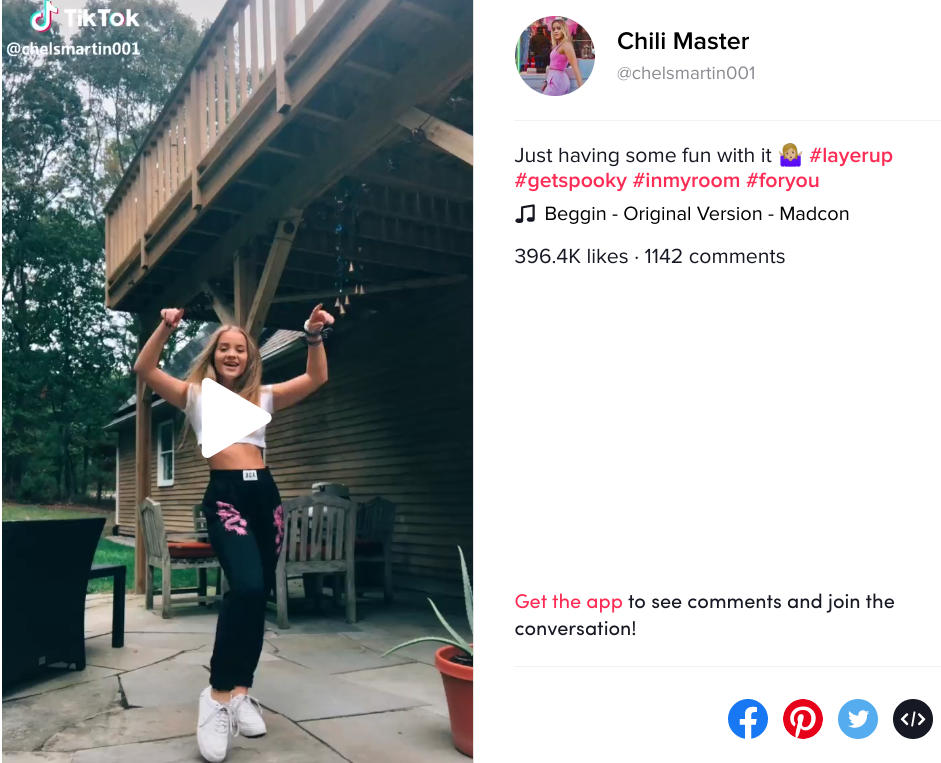Share the video on Twitter
This screenshot has width=941, height=763.
coord(858,719)
